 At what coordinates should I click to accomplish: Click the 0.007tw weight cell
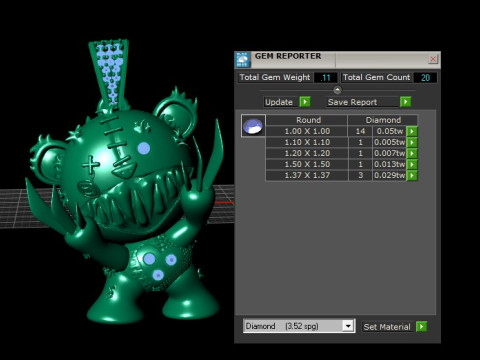tap(389, 153)
